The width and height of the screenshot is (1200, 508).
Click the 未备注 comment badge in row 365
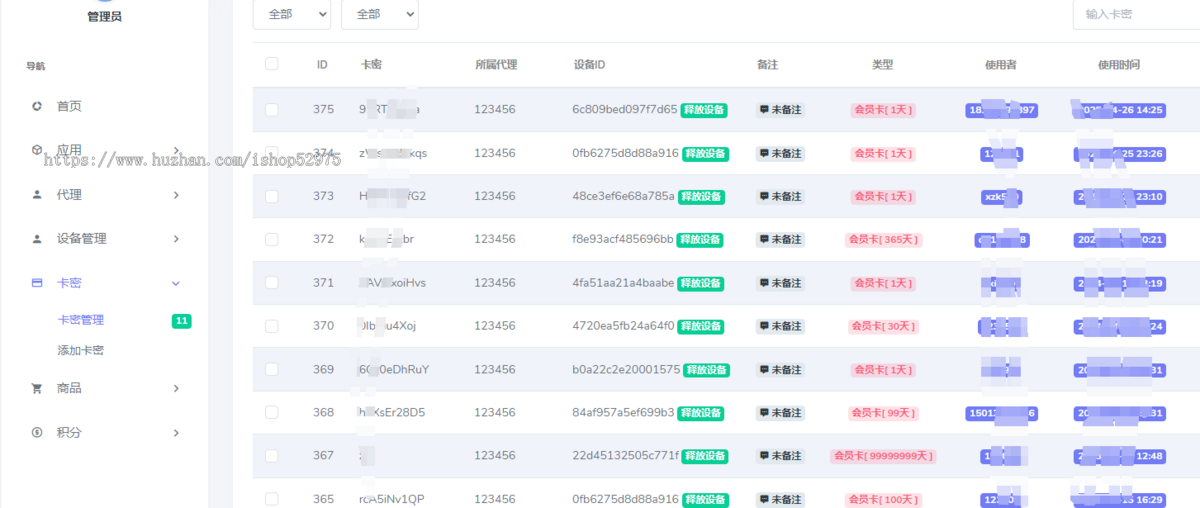tap(780, 499)
